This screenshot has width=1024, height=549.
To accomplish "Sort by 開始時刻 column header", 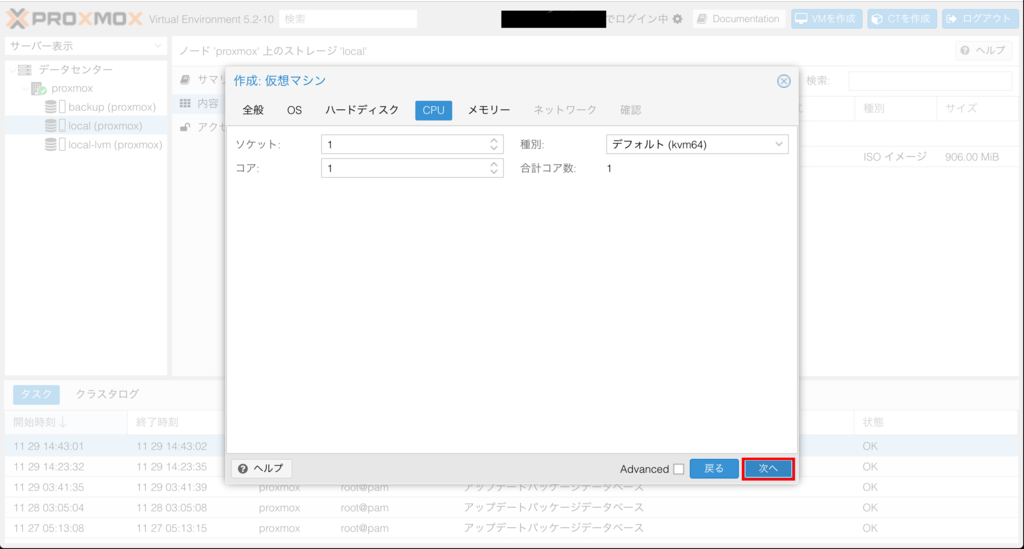I will tap(66, 422).
